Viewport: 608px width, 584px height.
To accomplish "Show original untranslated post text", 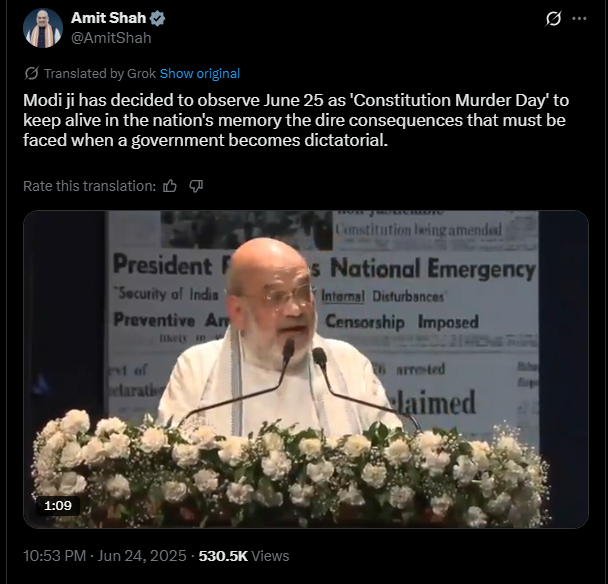I will (x=200, y=73).
